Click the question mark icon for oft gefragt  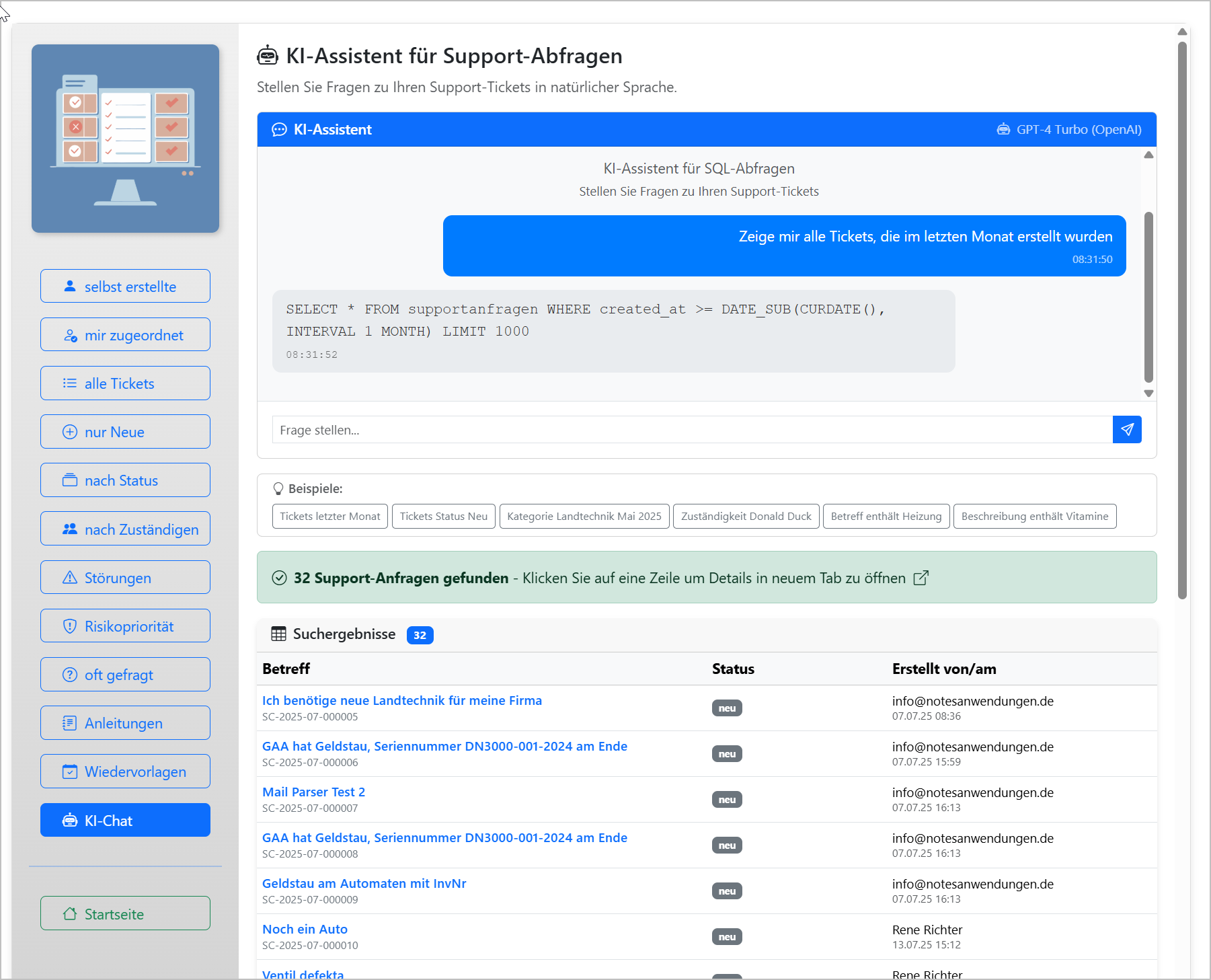(70, 675)
